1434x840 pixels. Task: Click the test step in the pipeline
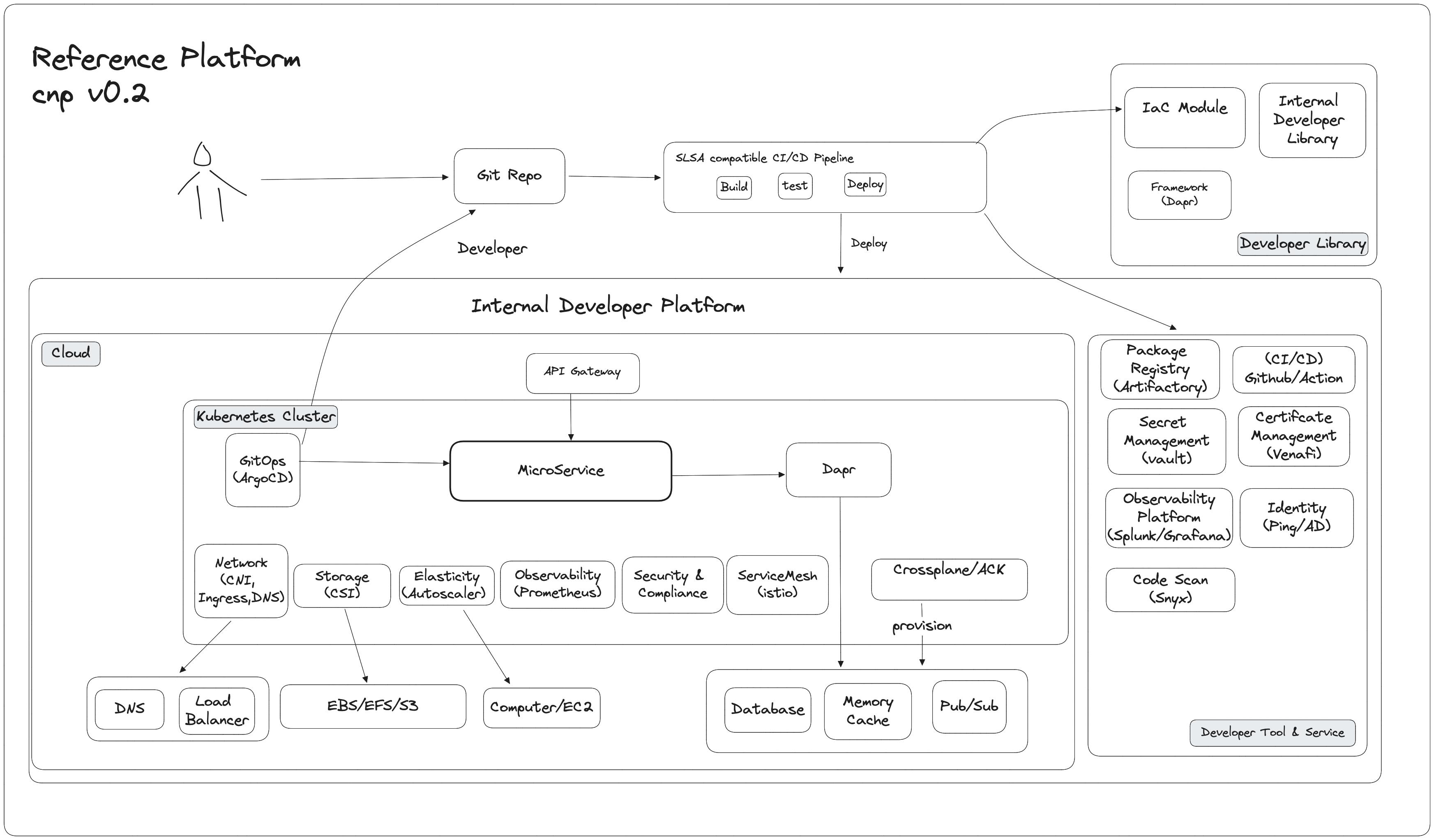(x=795, y=186)
